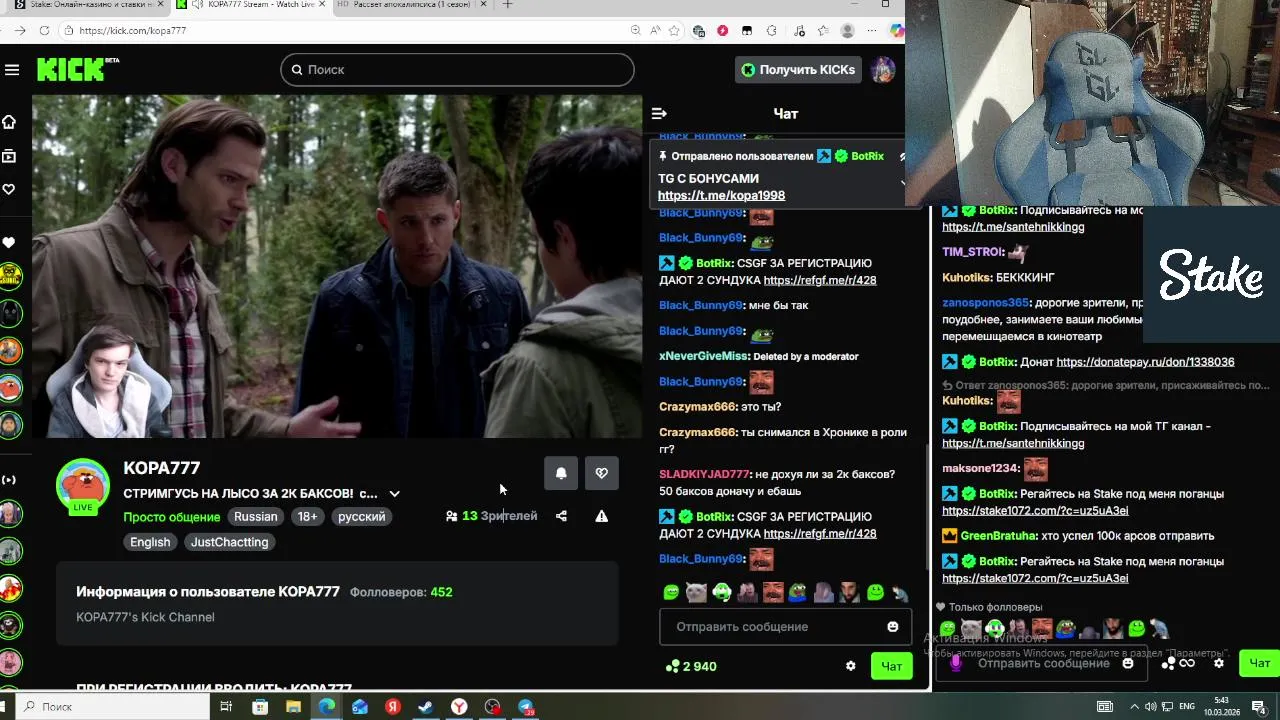Open the settings gear in the right chat window
This screenshot has height=720, width=1280.
(1219, 663)
